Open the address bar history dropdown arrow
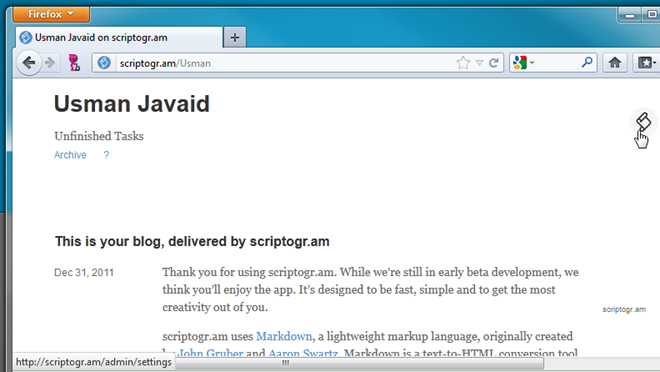 pyautogui.click(x=479, y=63)
